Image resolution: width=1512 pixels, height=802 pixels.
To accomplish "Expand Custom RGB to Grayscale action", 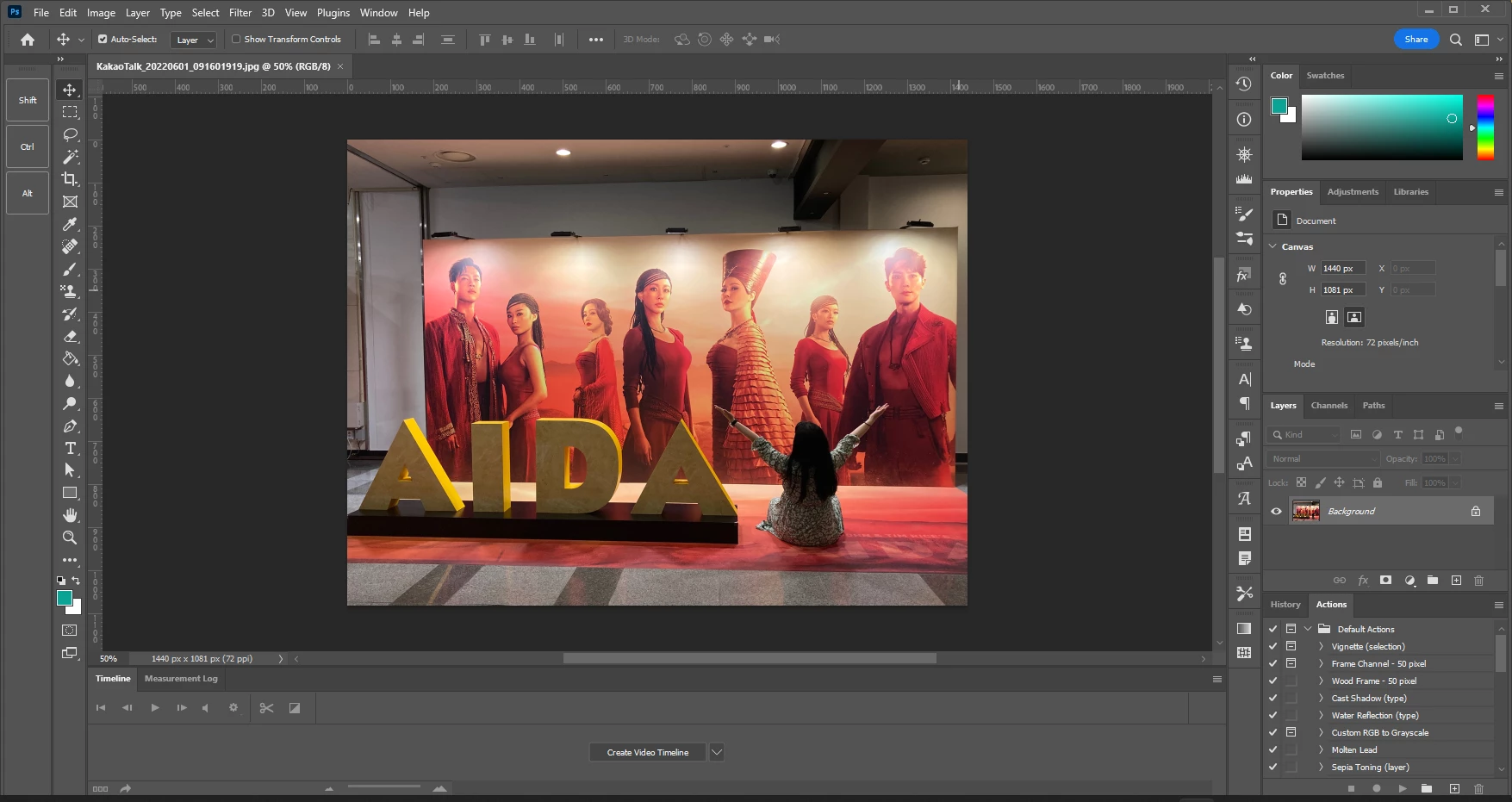I will (1321, 732).
